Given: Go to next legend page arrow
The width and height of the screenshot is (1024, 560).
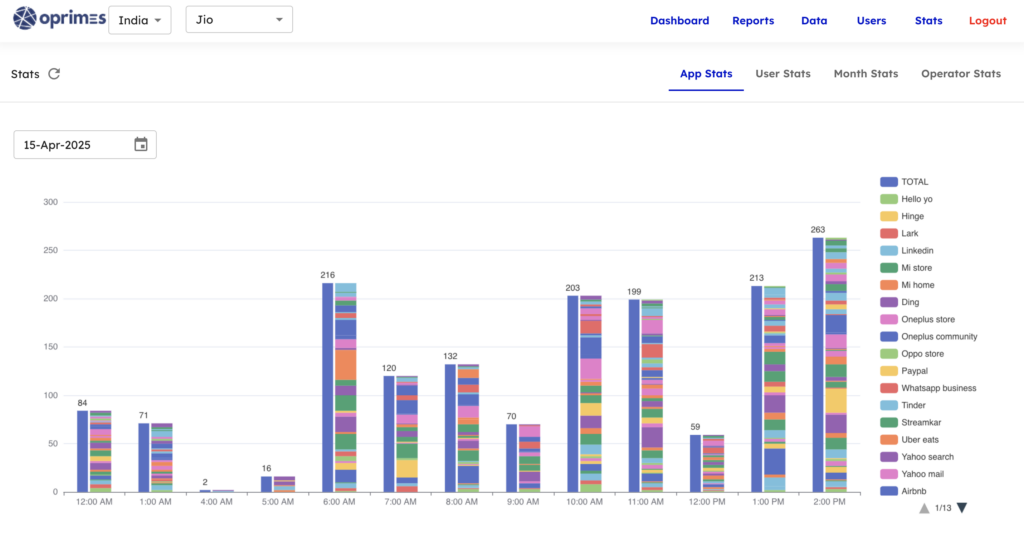Looking at the screenshot, I should click(x=962, y=508).
